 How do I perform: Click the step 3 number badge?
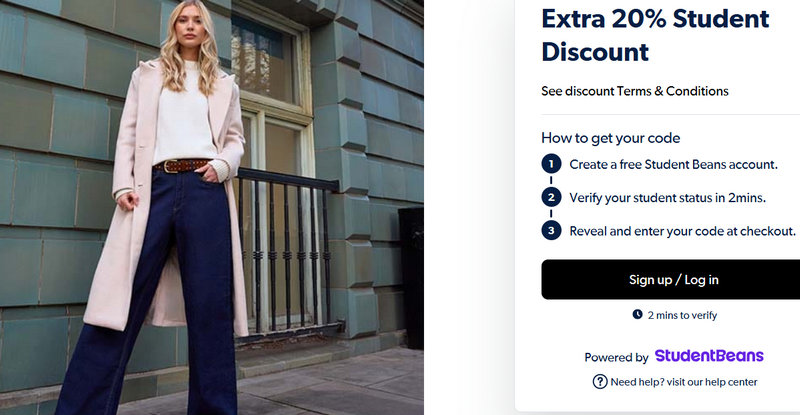551,230
